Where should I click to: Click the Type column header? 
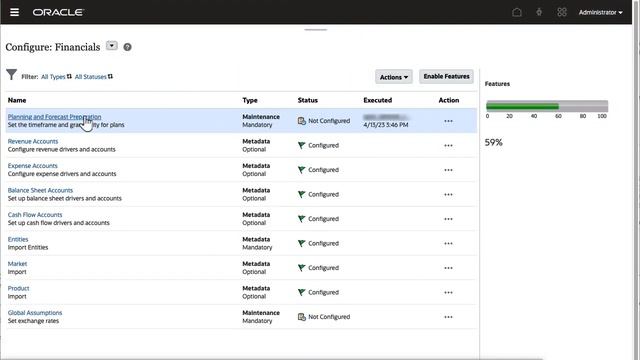(x=250, y=100)
